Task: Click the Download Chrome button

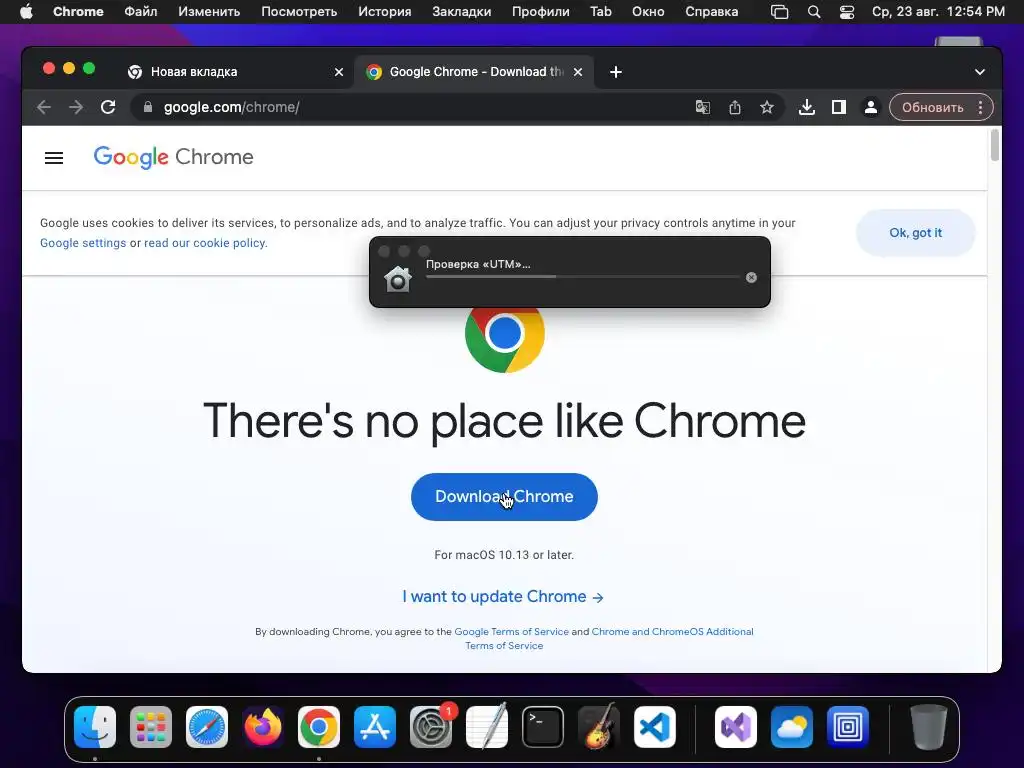Action: pos(504,496)
